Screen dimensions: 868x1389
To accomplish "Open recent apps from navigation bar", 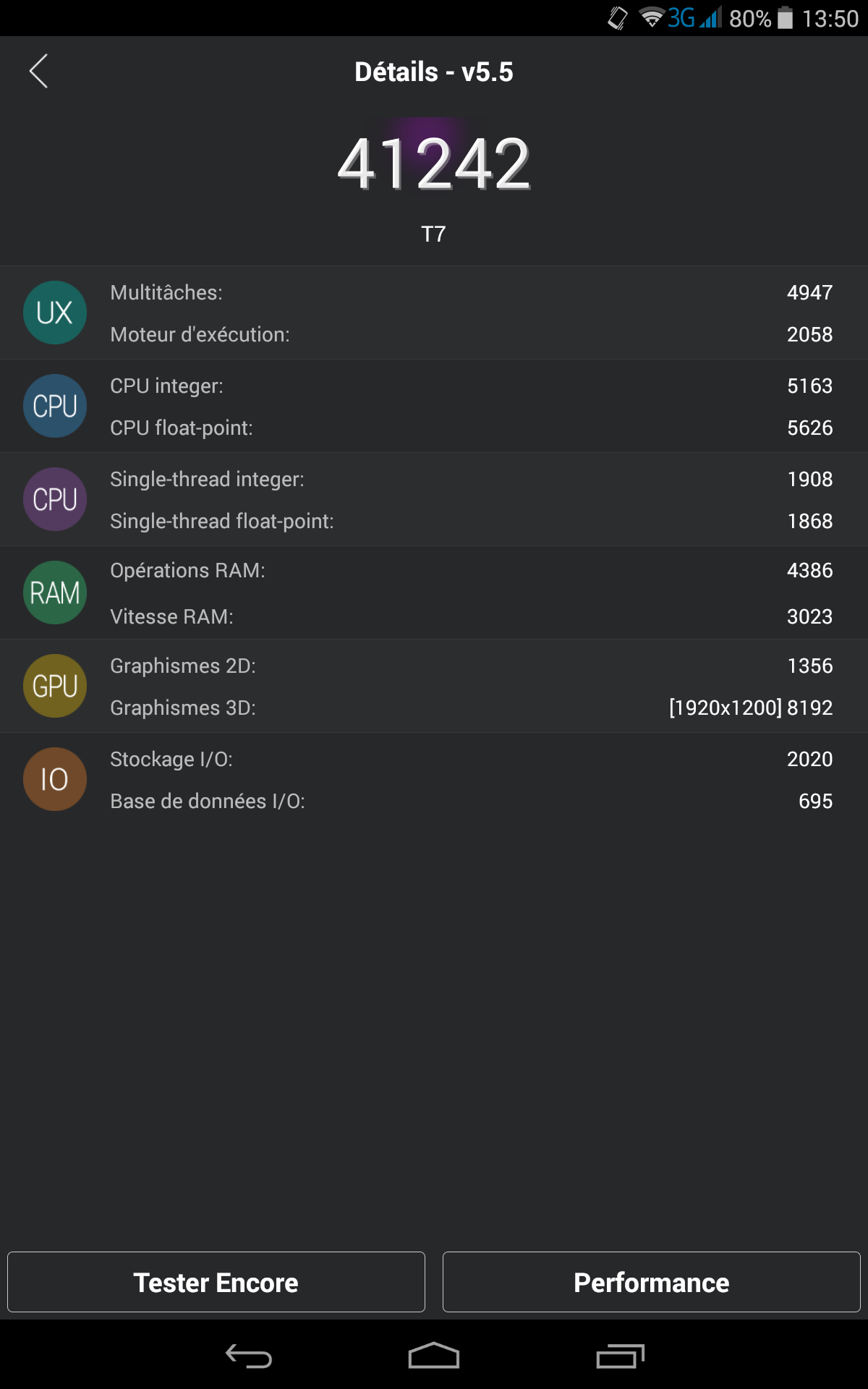I will [x=620, y=1356].
